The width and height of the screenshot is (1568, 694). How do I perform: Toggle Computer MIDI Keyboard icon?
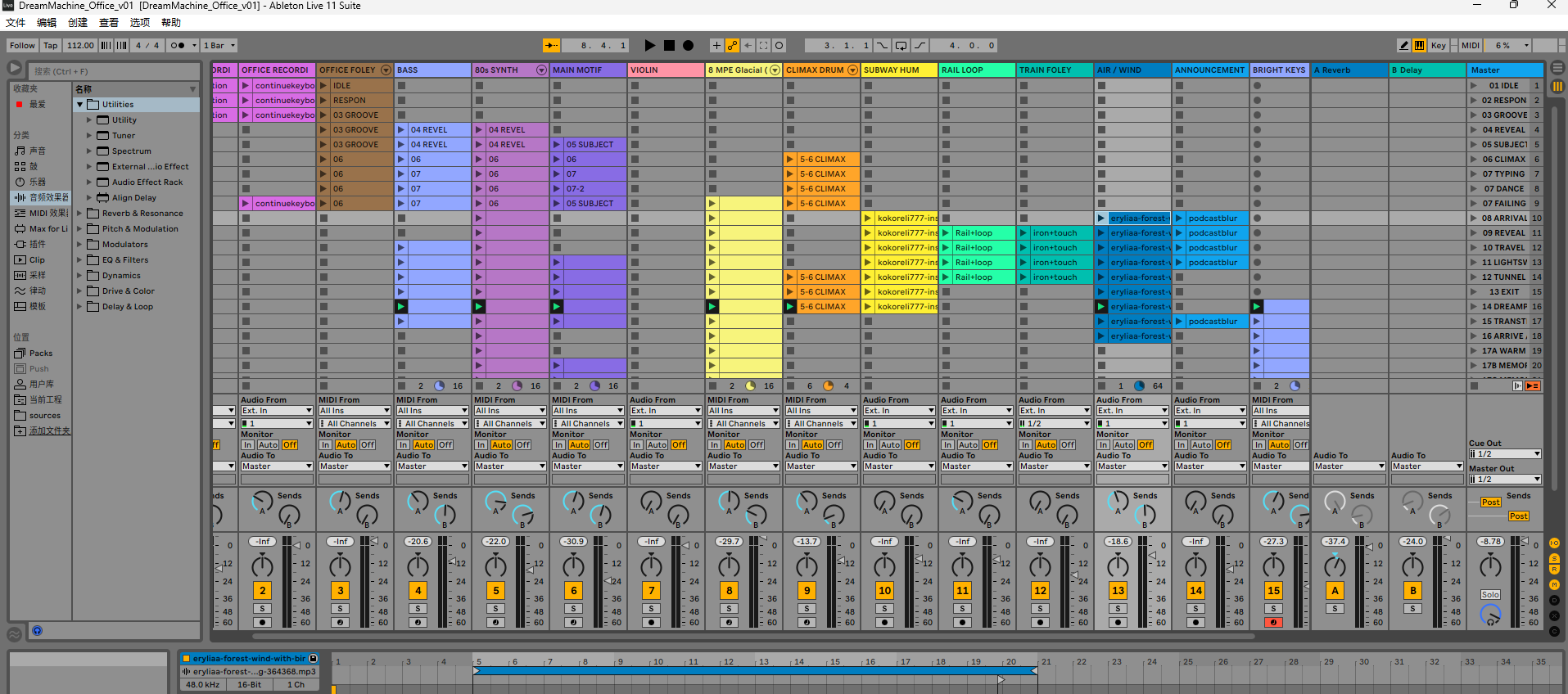[1419, 46]
